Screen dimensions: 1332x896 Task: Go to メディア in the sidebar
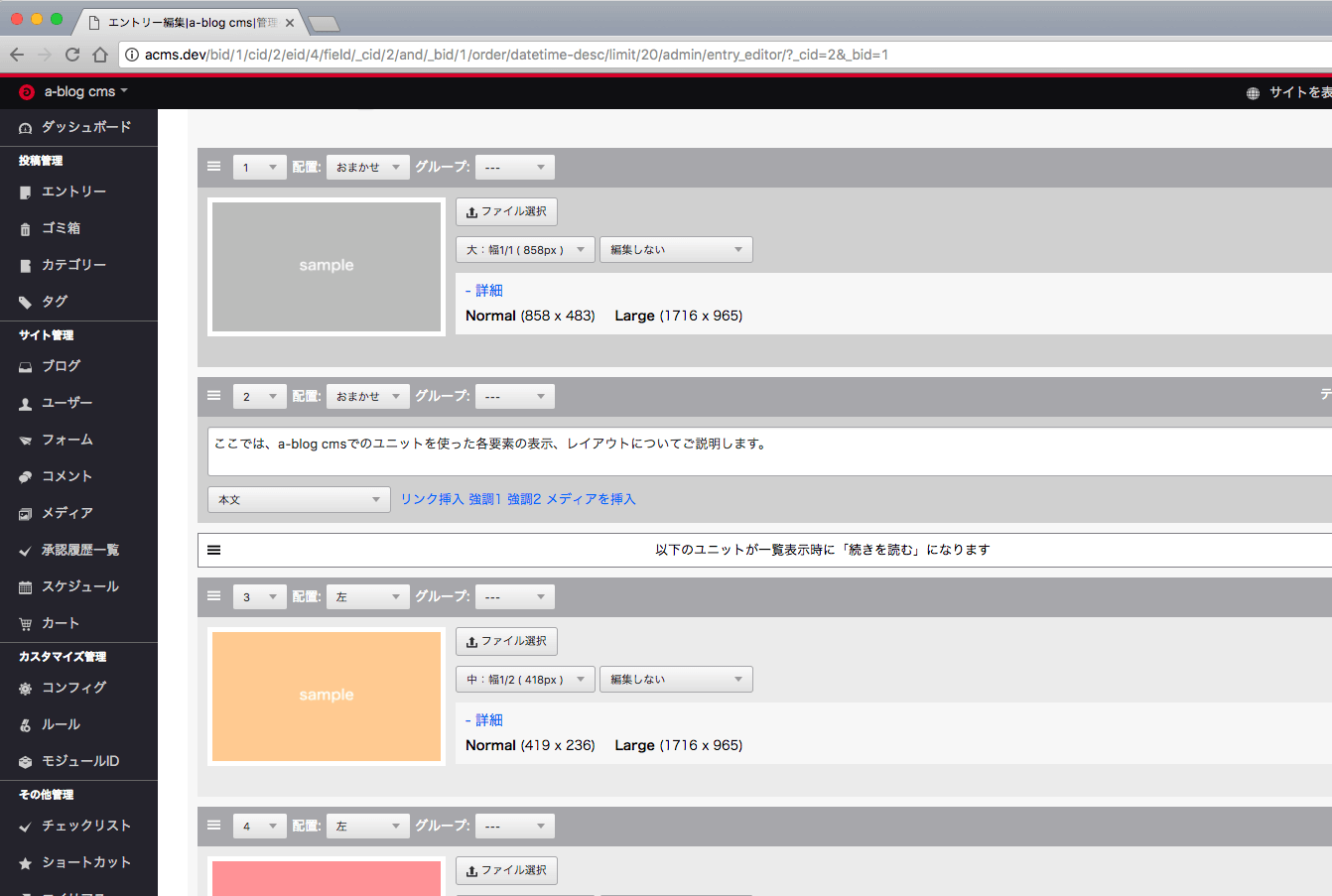[67, 513]
